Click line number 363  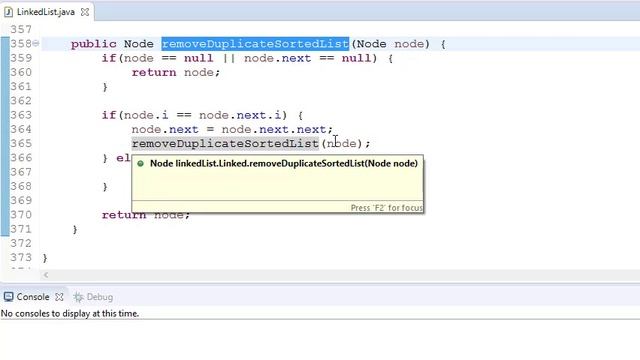click(x=21, y=115)
